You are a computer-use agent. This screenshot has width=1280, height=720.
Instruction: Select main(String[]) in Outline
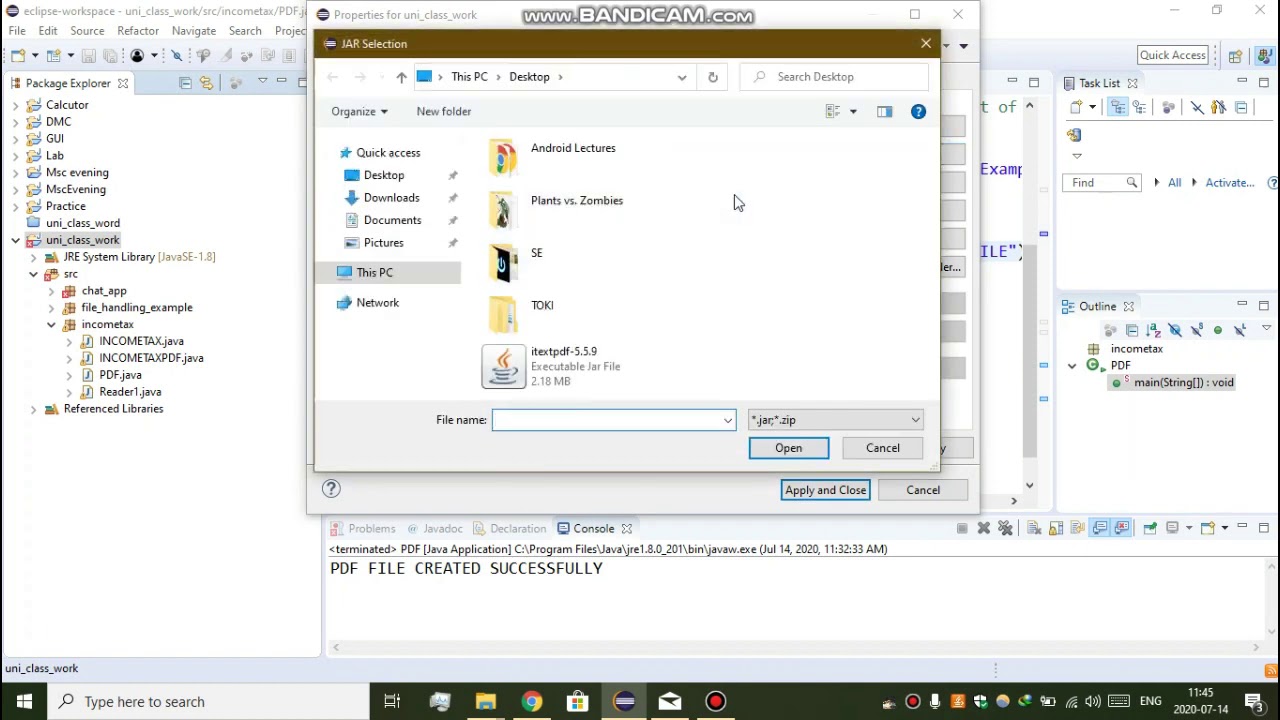click(x=1184, y=383)
